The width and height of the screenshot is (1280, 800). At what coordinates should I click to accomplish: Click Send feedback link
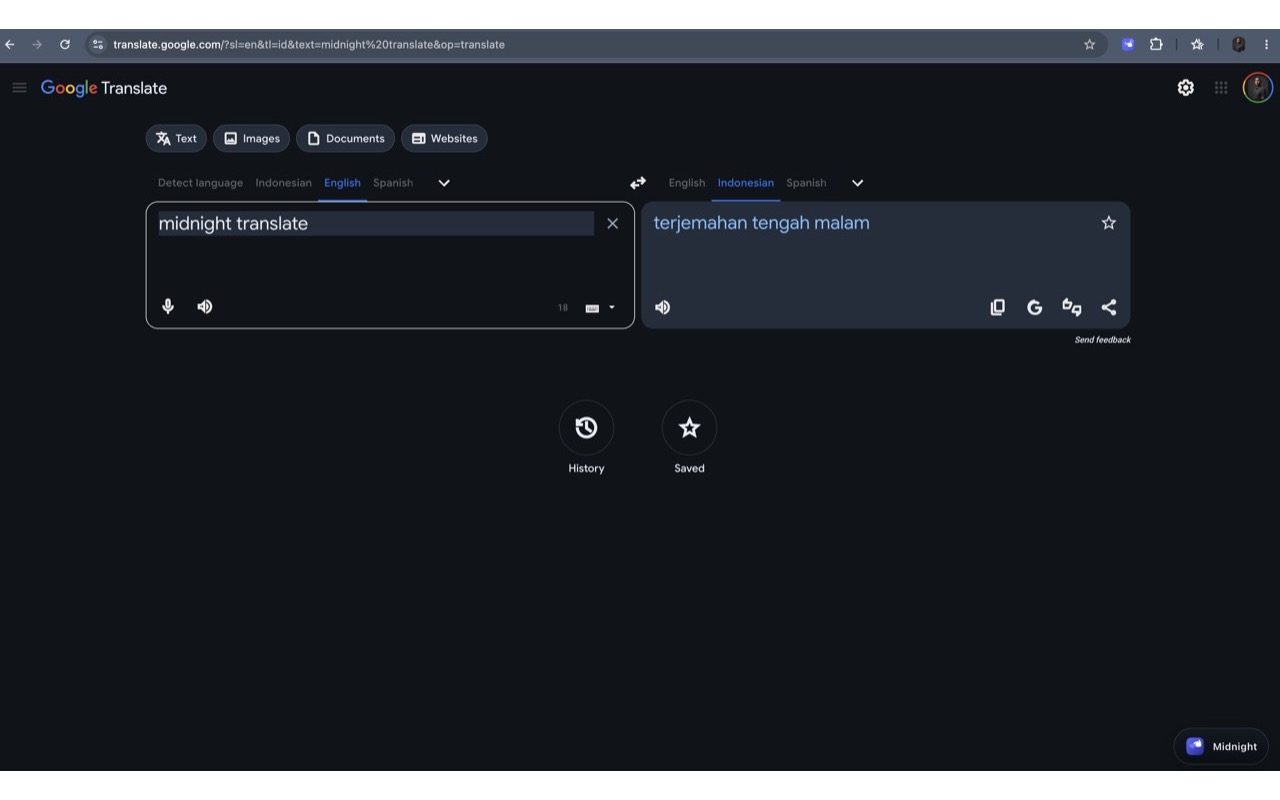(1102, 340)
